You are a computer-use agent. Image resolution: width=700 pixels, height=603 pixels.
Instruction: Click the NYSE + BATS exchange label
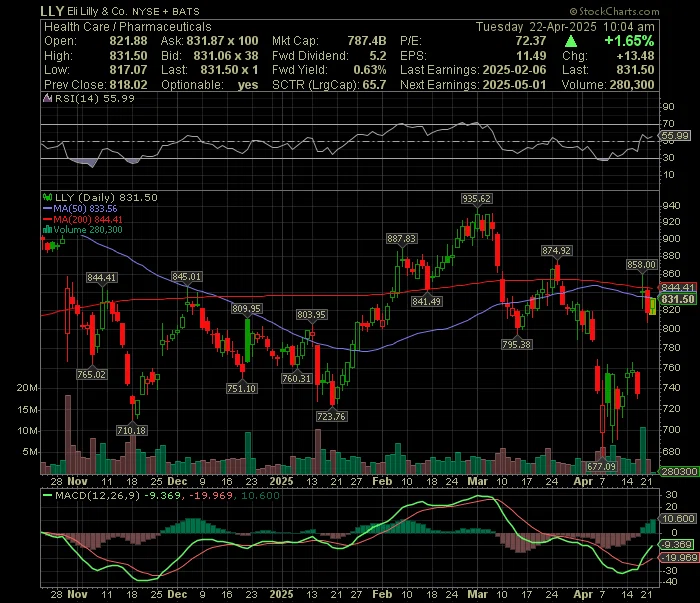tap(166, 12)
